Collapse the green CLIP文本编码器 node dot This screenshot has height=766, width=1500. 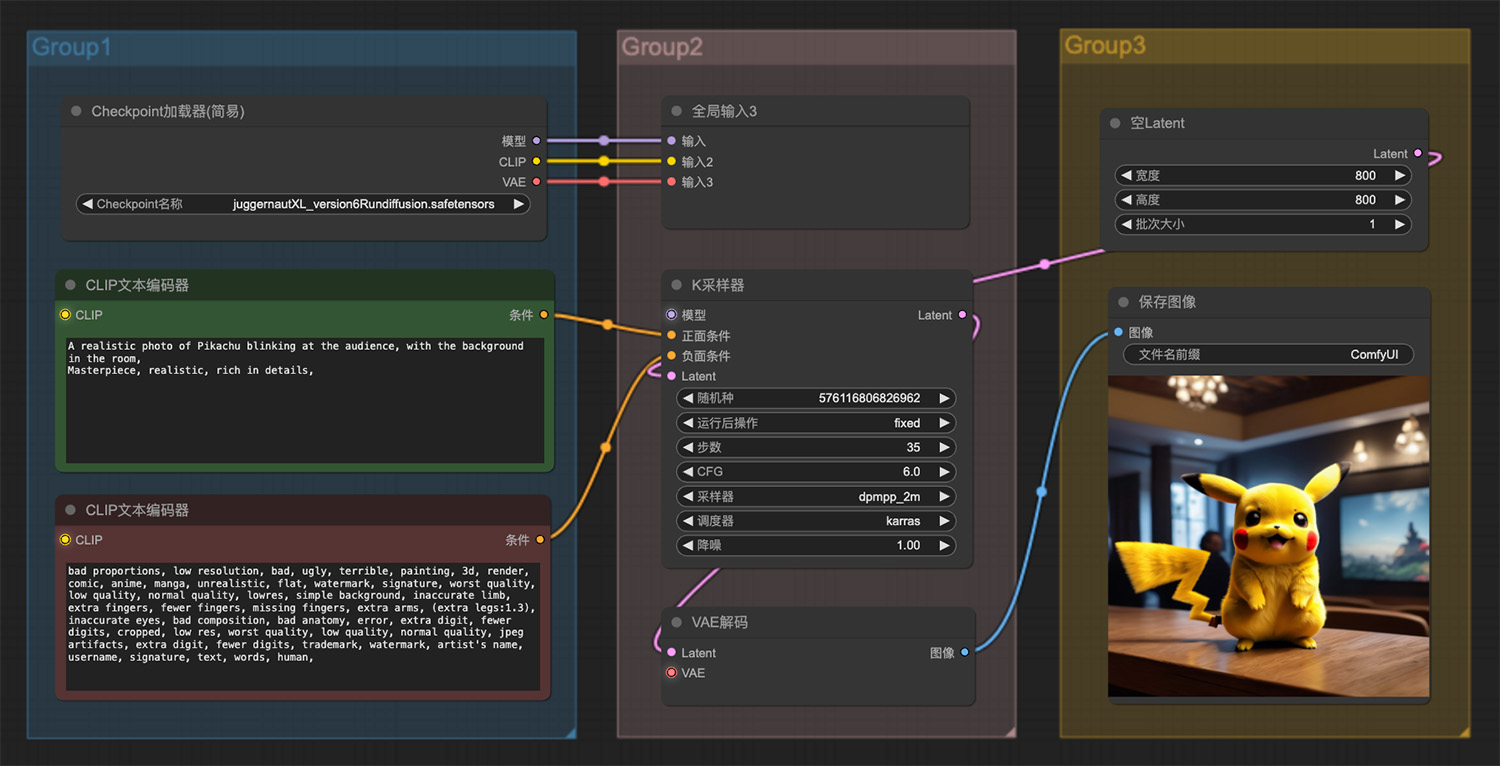[x=70, y=285]
